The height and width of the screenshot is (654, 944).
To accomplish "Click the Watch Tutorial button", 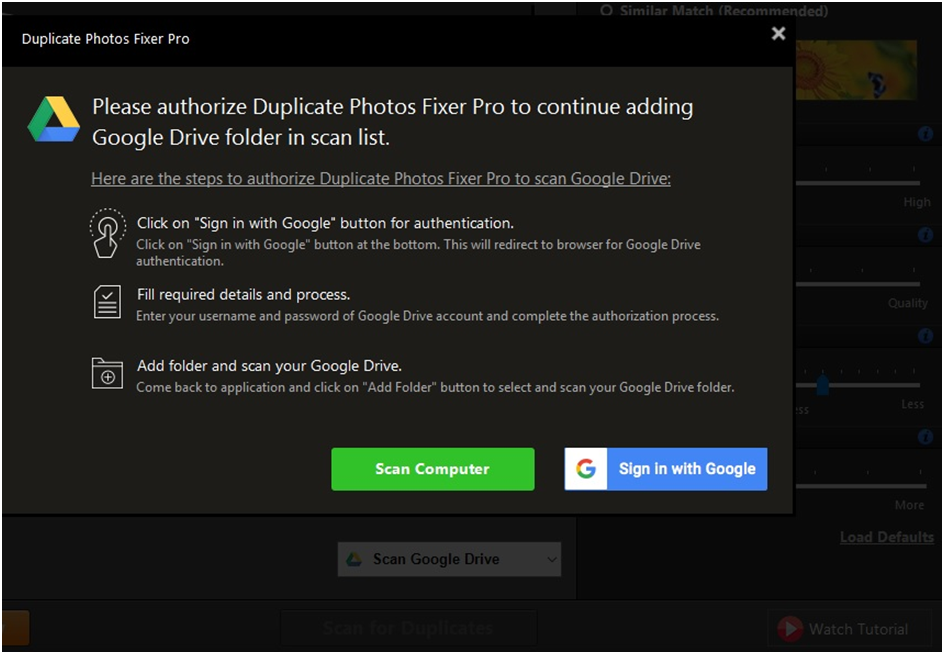I will tap(849, 629).
